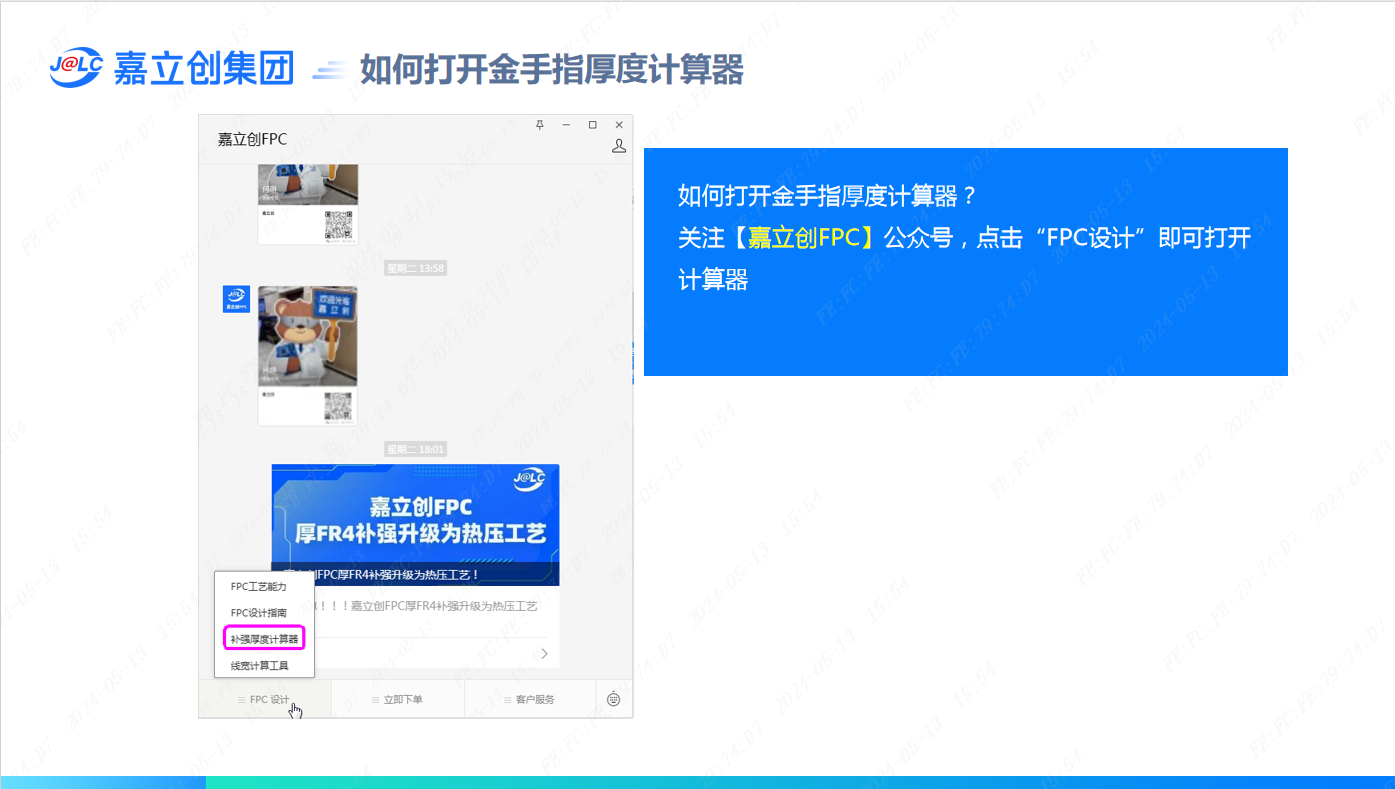Click the 嘉立创集团 logo in the slide header
Image resolution: width=1395 pixels, height=789 pixels.
[172, 67]
